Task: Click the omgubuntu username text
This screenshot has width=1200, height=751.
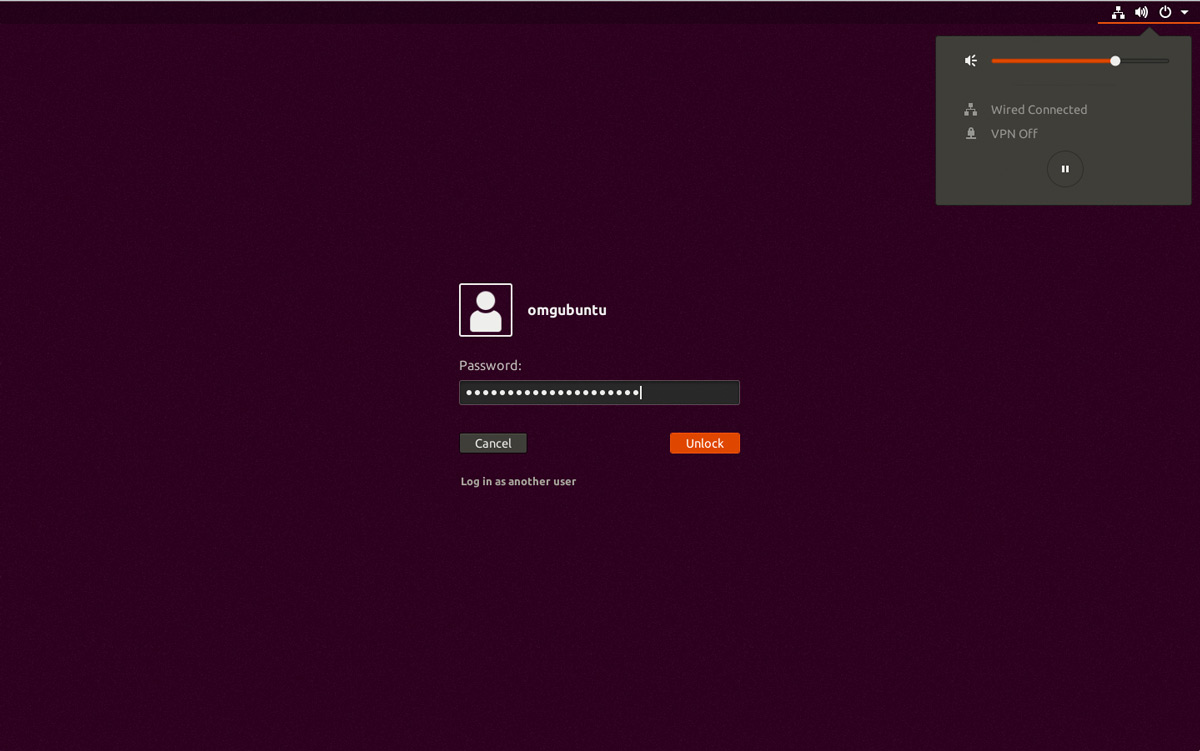Action: [x=567, y=310]
